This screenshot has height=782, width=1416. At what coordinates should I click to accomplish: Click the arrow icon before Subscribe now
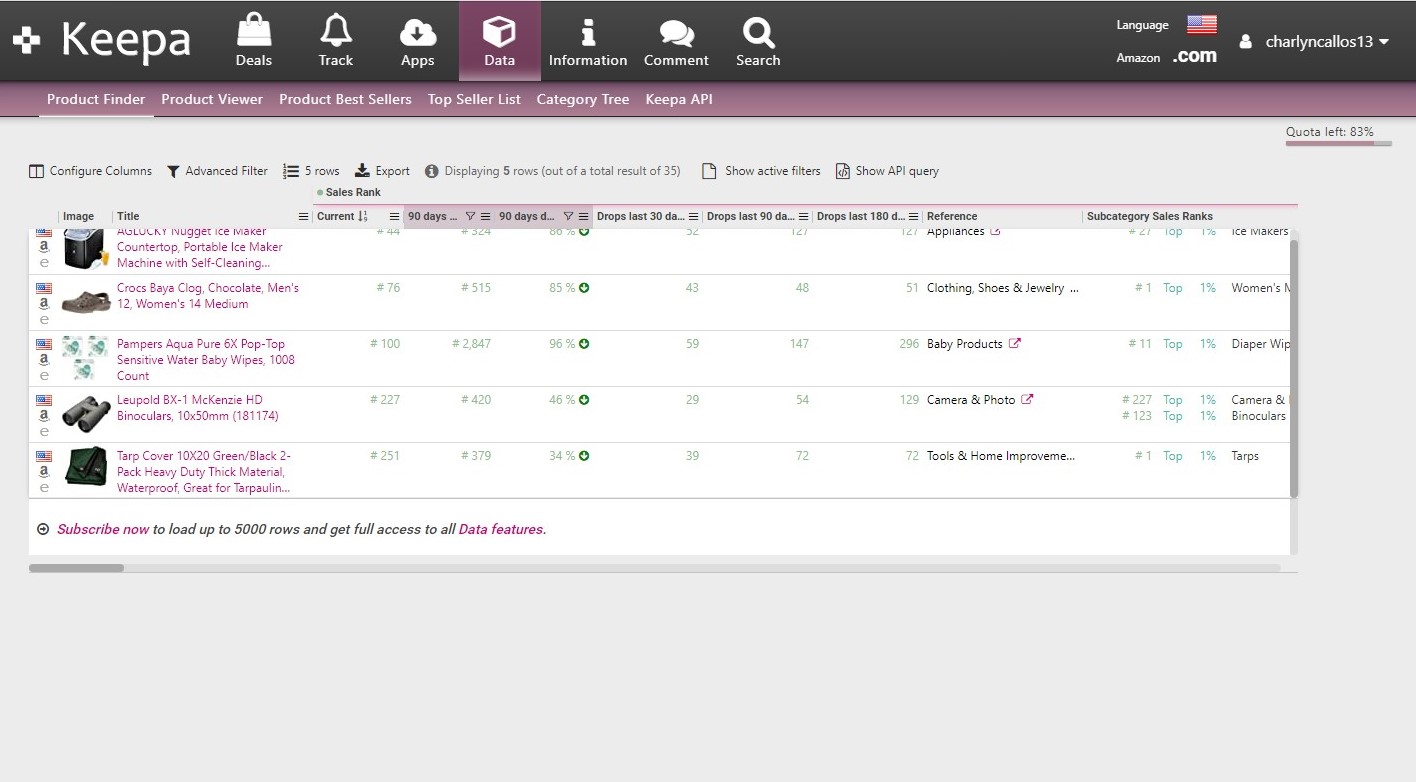click(x=43, y=529)
